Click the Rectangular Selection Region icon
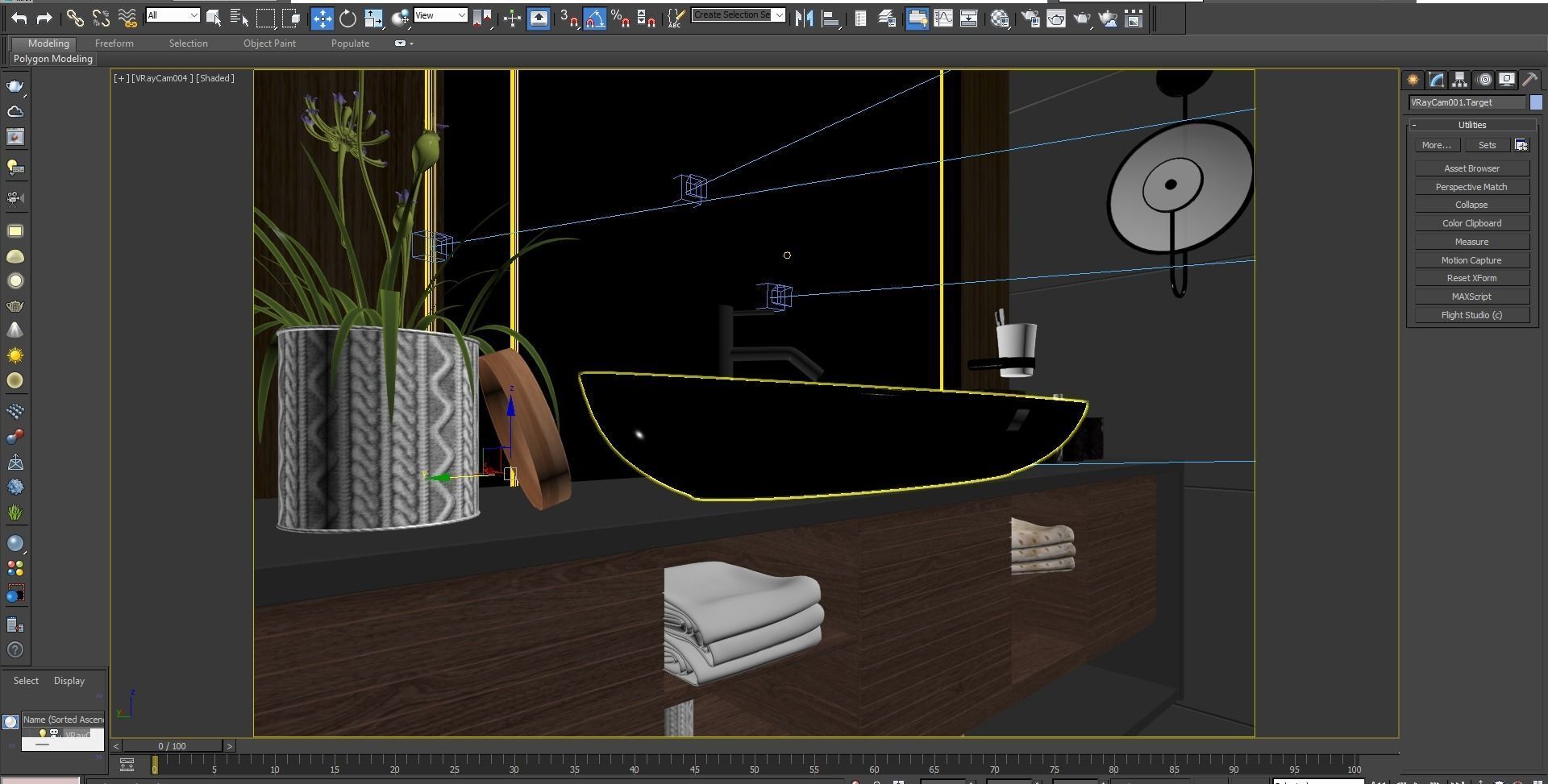This screenshot has width=1548, height=784. [x=265, y=18]
